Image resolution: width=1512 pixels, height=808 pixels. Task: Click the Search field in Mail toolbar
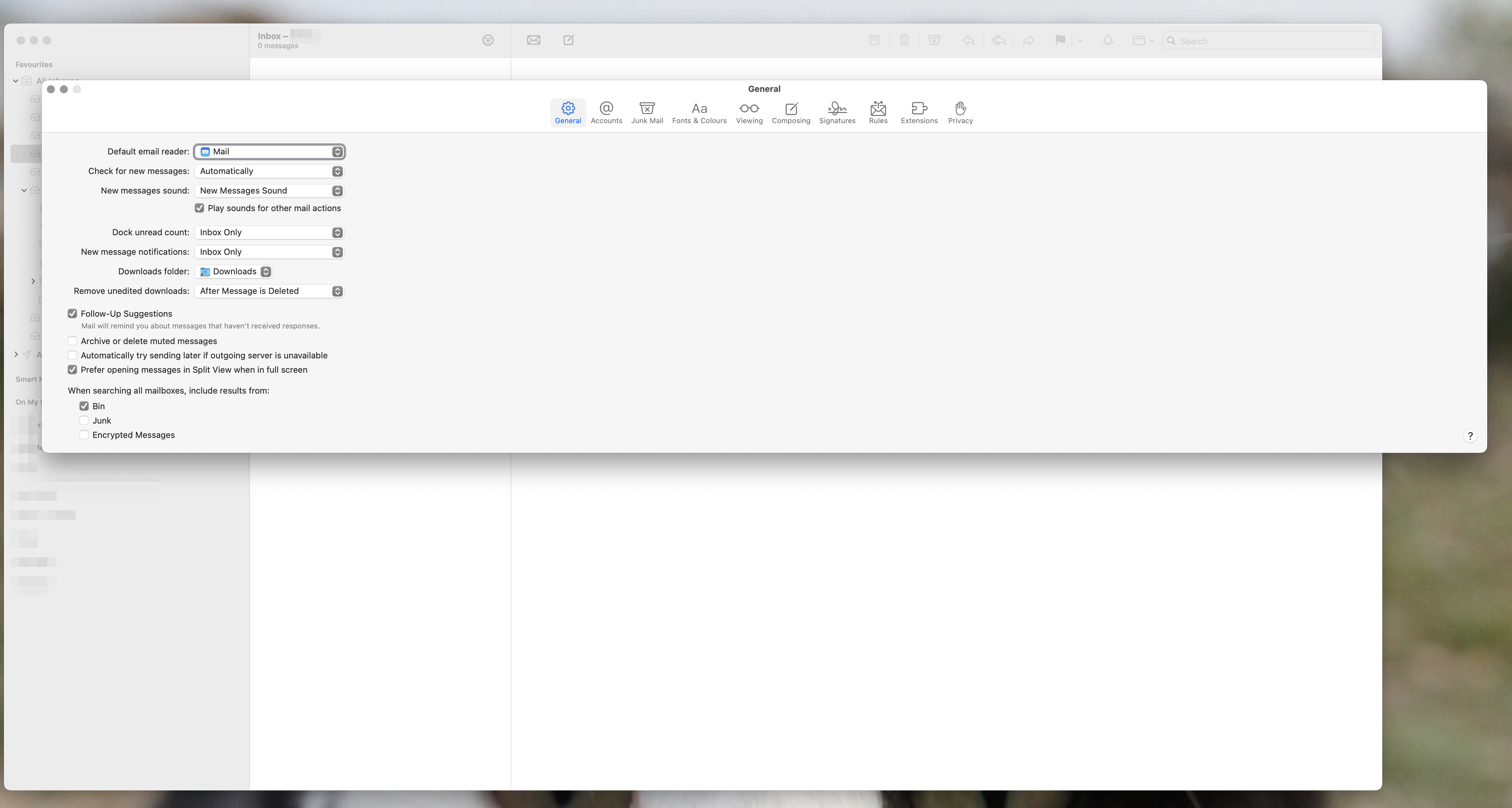pyautogui.click(x=1268, y=41)
